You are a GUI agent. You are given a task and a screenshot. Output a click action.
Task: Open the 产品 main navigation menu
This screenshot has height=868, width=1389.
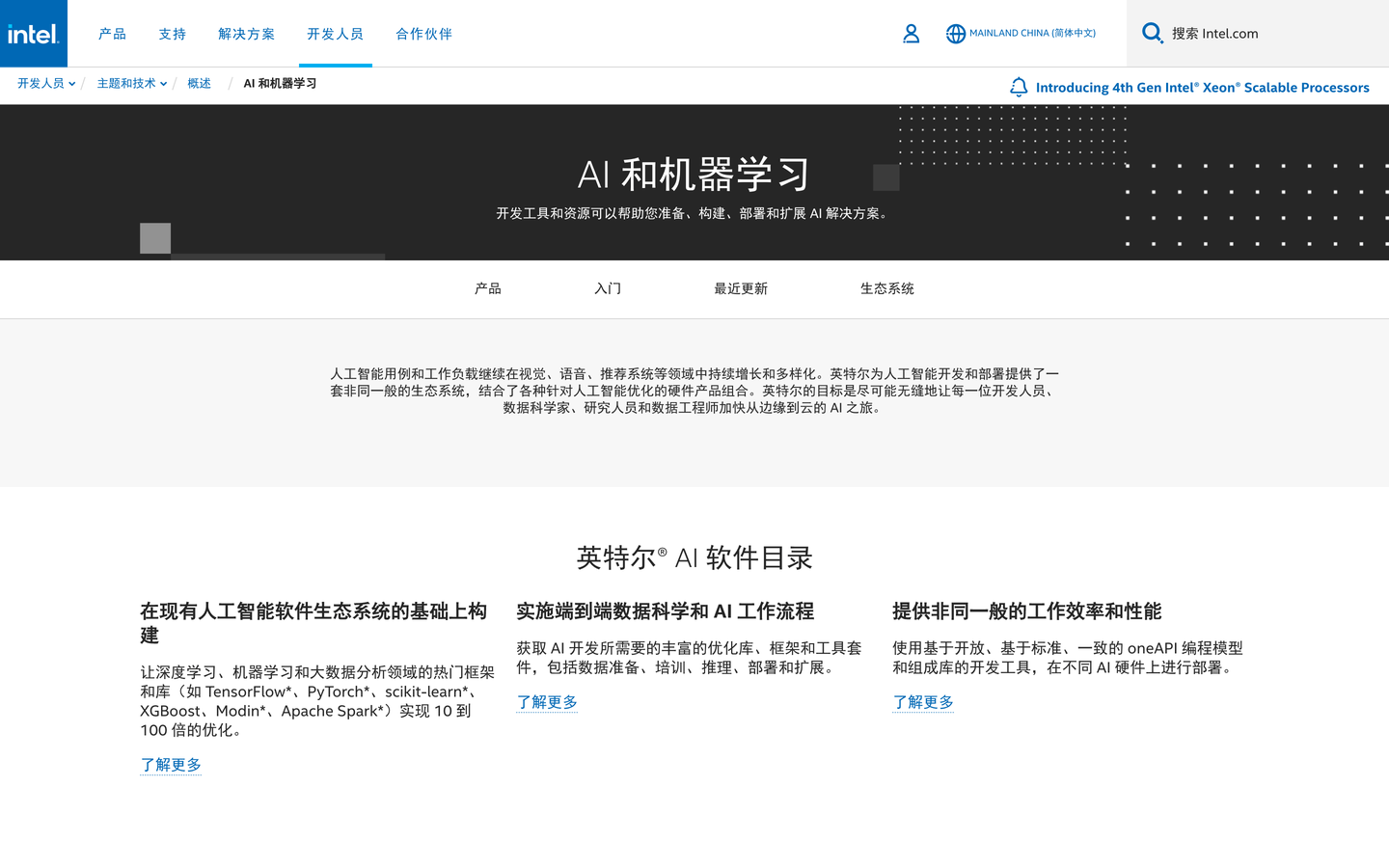pyautogui.click(x=112, y=34)
